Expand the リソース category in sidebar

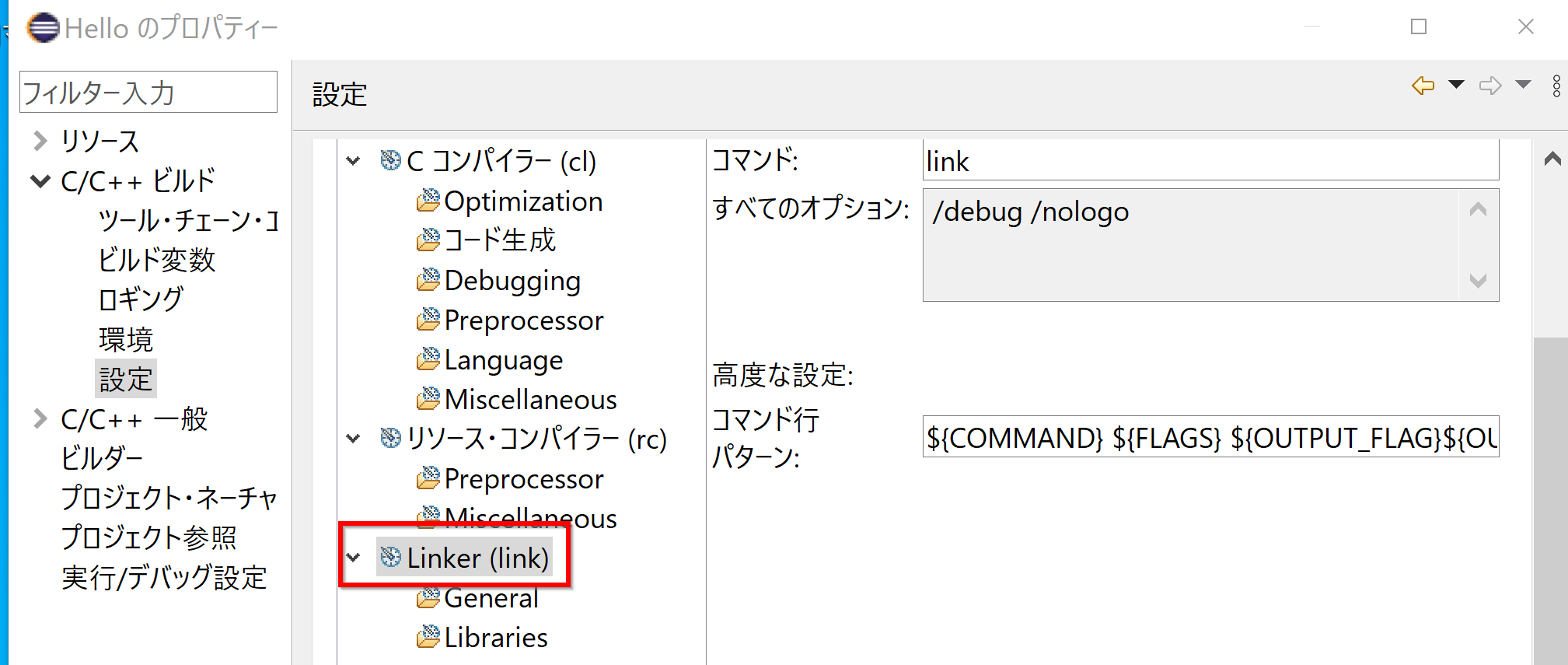tap(40, 141)
